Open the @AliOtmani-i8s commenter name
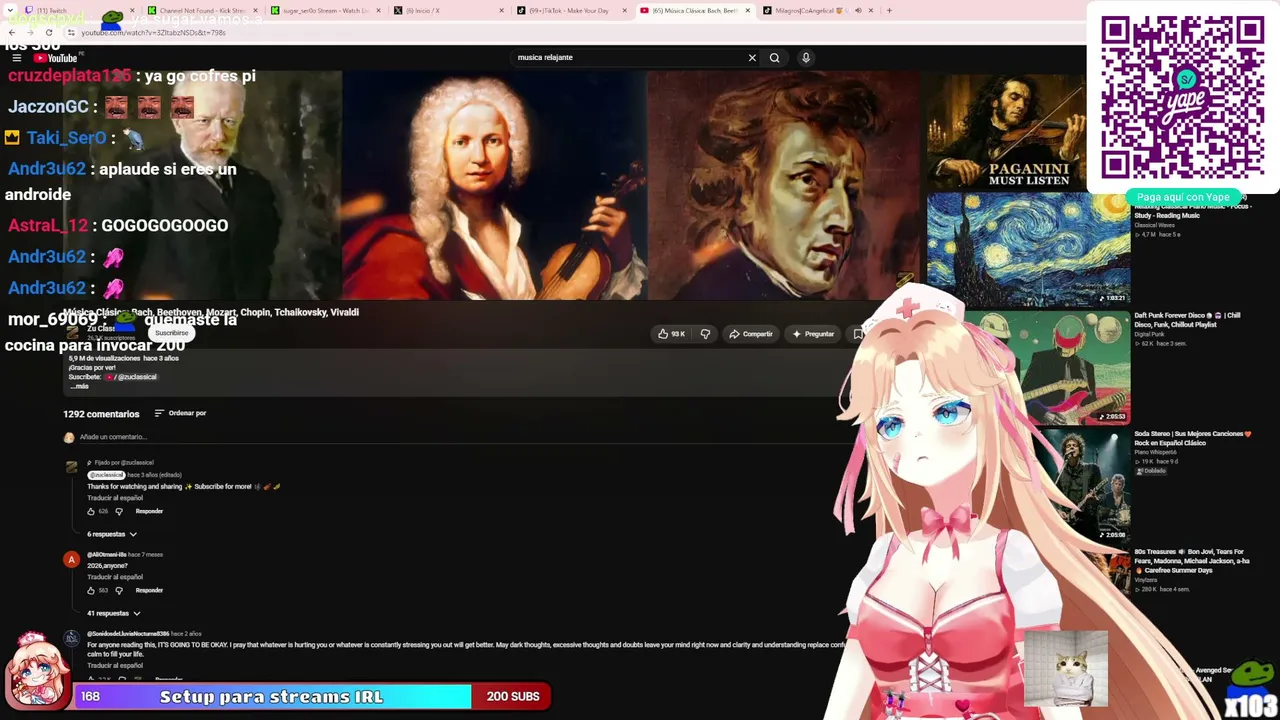This screenshot has width=1280, height=720. [107, 554]
